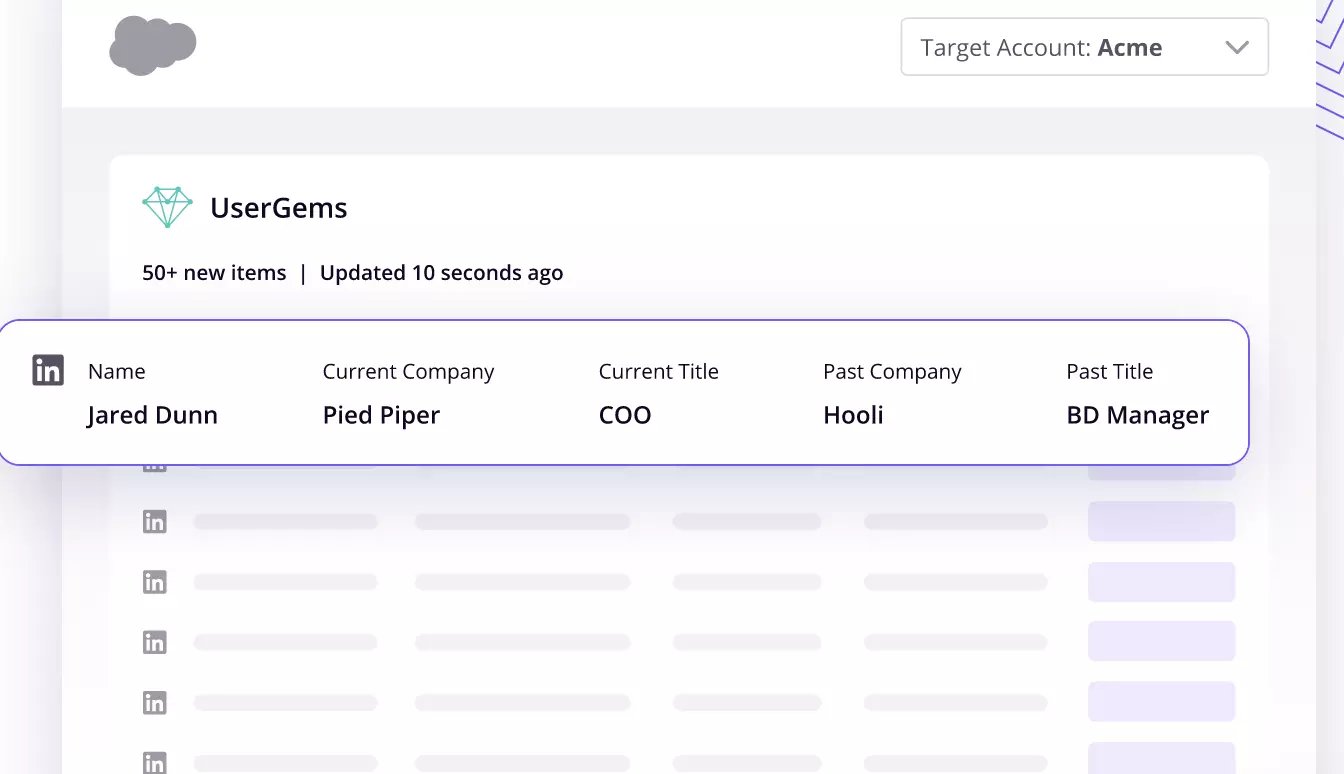The image size is (1344, 774).
Task: Click the BD Manager past title
Action: [1138, 415]
